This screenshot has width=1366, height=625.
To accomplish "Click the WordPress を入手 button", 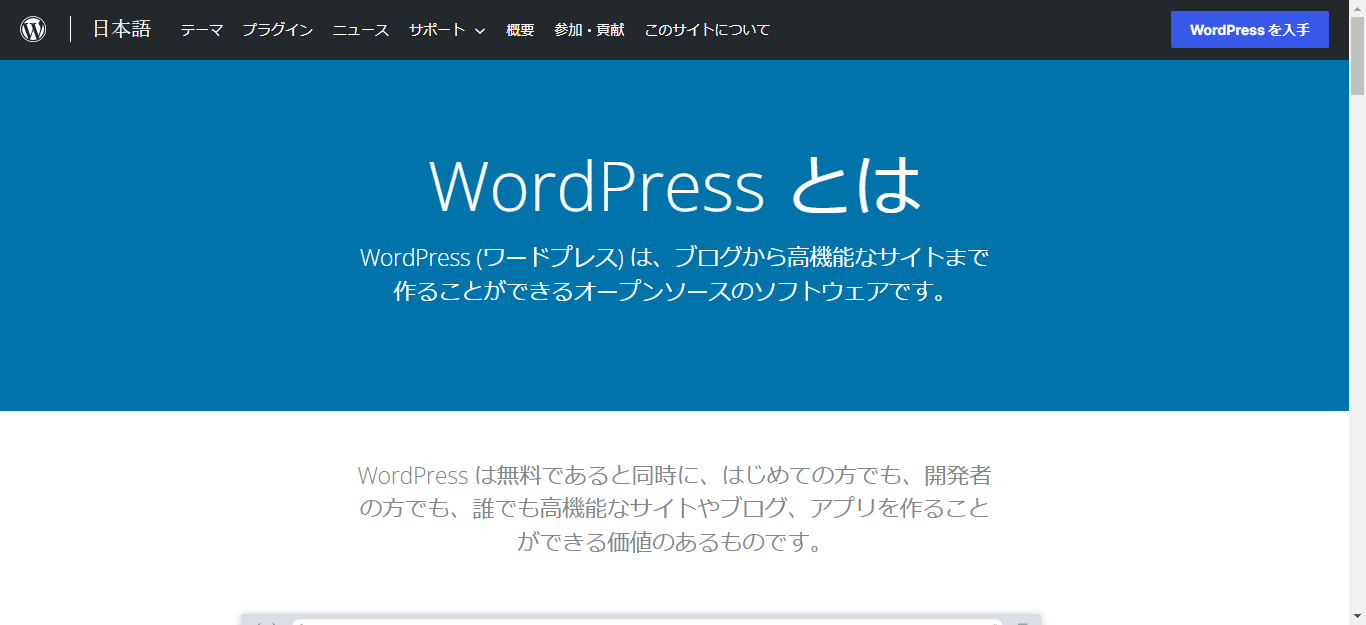I will tap(1250, 30).
